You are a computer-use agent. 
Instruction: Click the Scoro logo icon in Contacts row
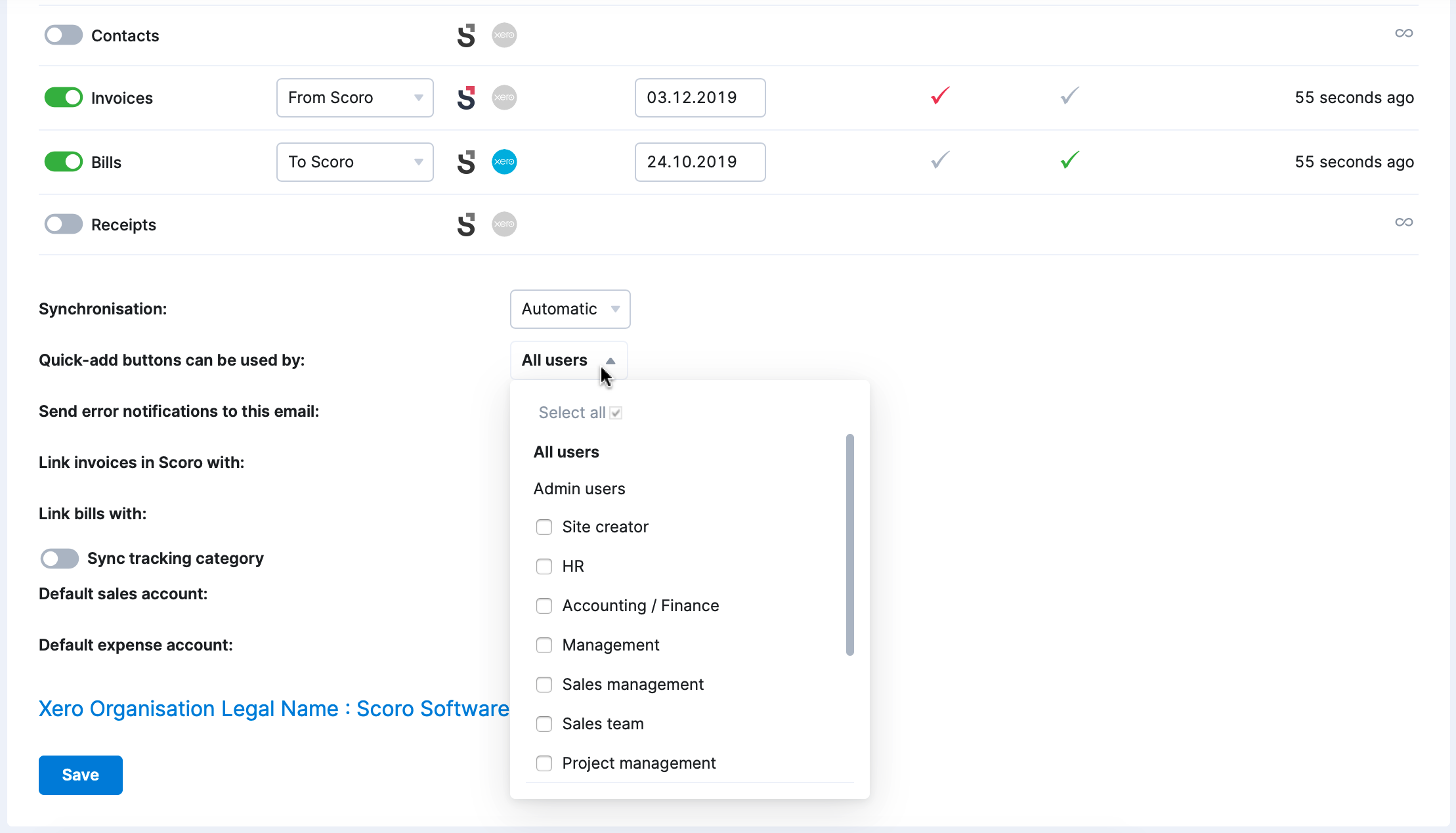tap(466, 35)
